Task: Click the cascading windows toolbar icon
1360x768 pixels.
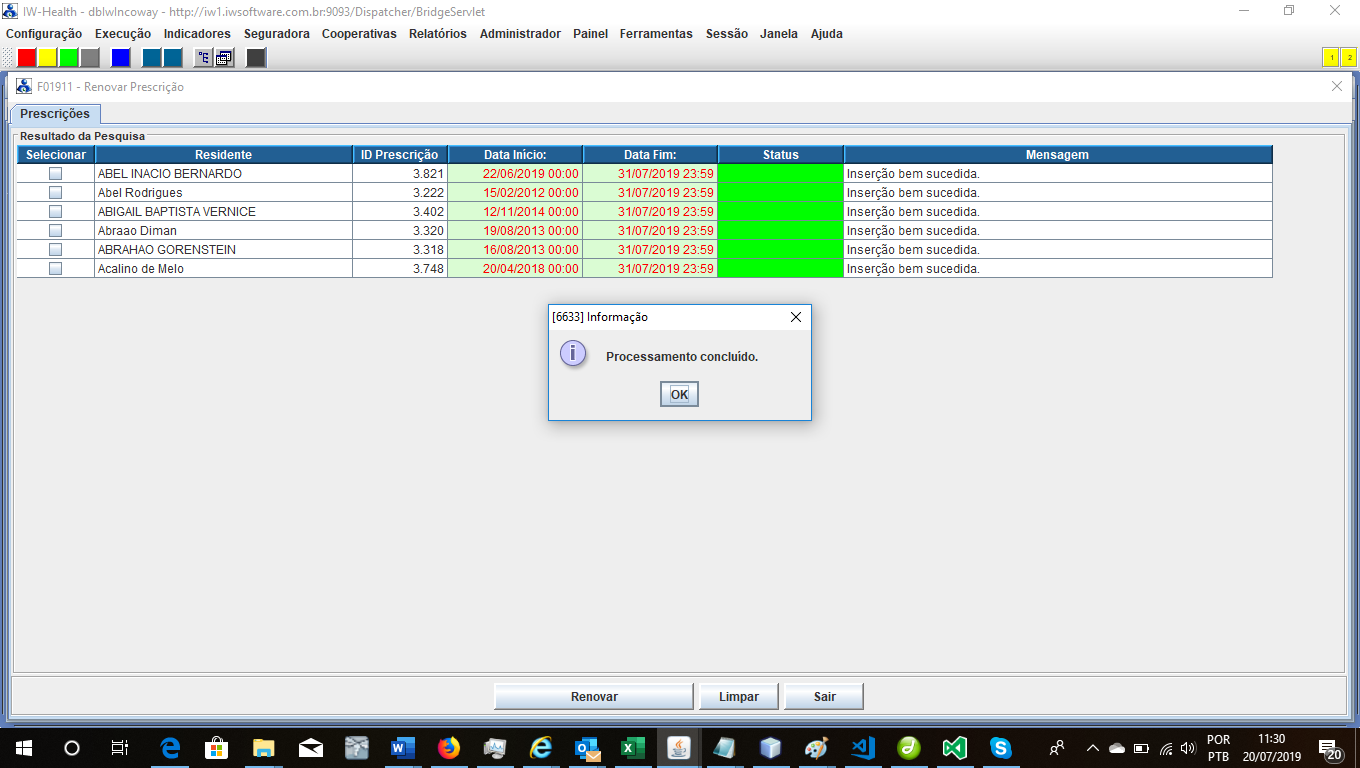Action: (224, 57)
